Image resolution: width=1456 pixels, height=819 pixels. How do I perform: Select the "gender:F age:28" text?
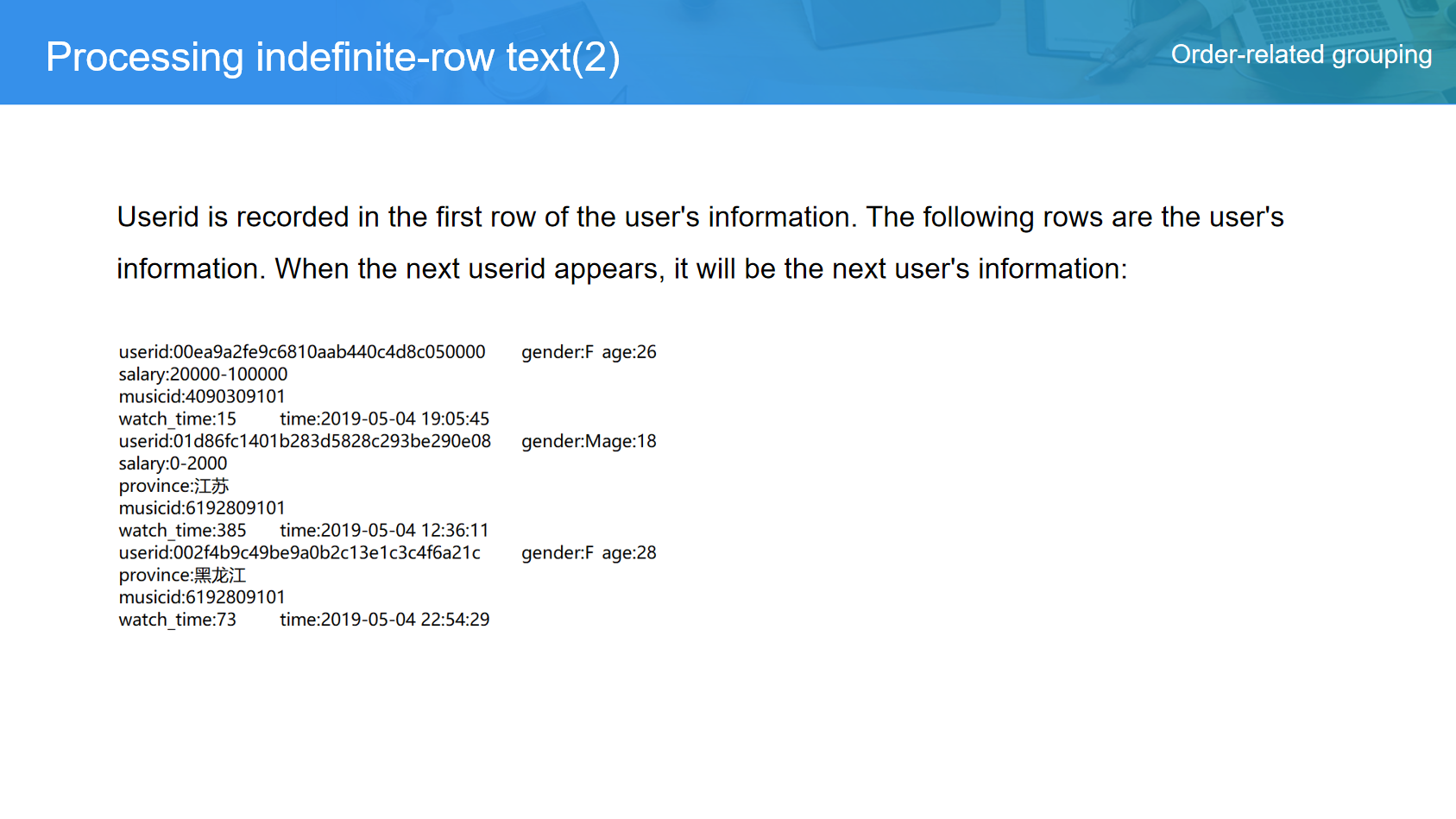point(589,552)
